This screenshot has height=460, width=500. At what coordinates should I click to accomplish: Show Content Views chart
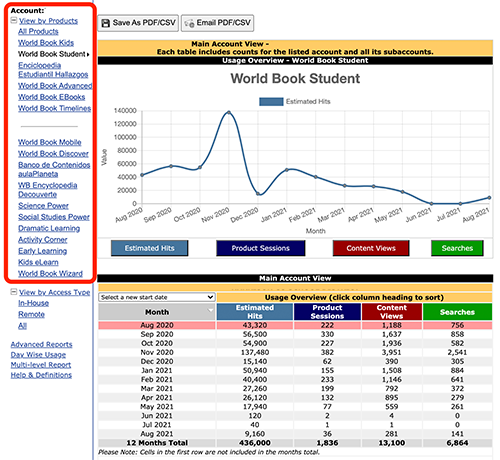[371, 248]
